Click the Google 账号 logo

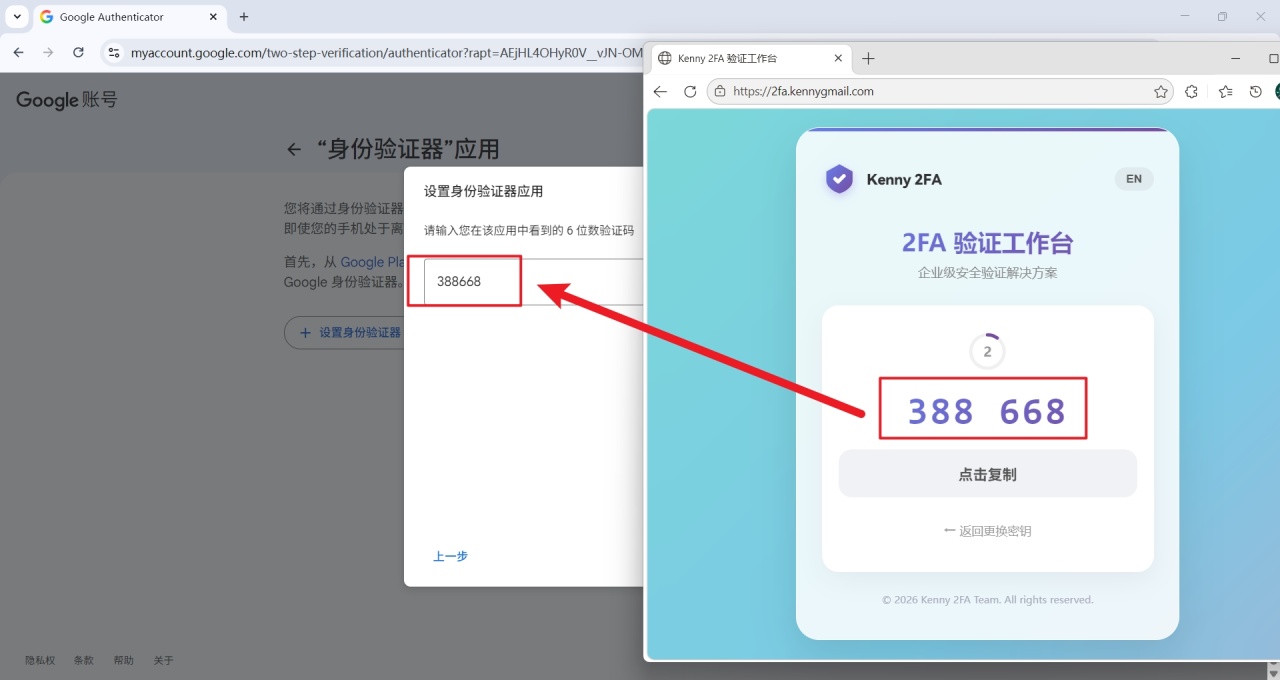click(x=66, y=100)
